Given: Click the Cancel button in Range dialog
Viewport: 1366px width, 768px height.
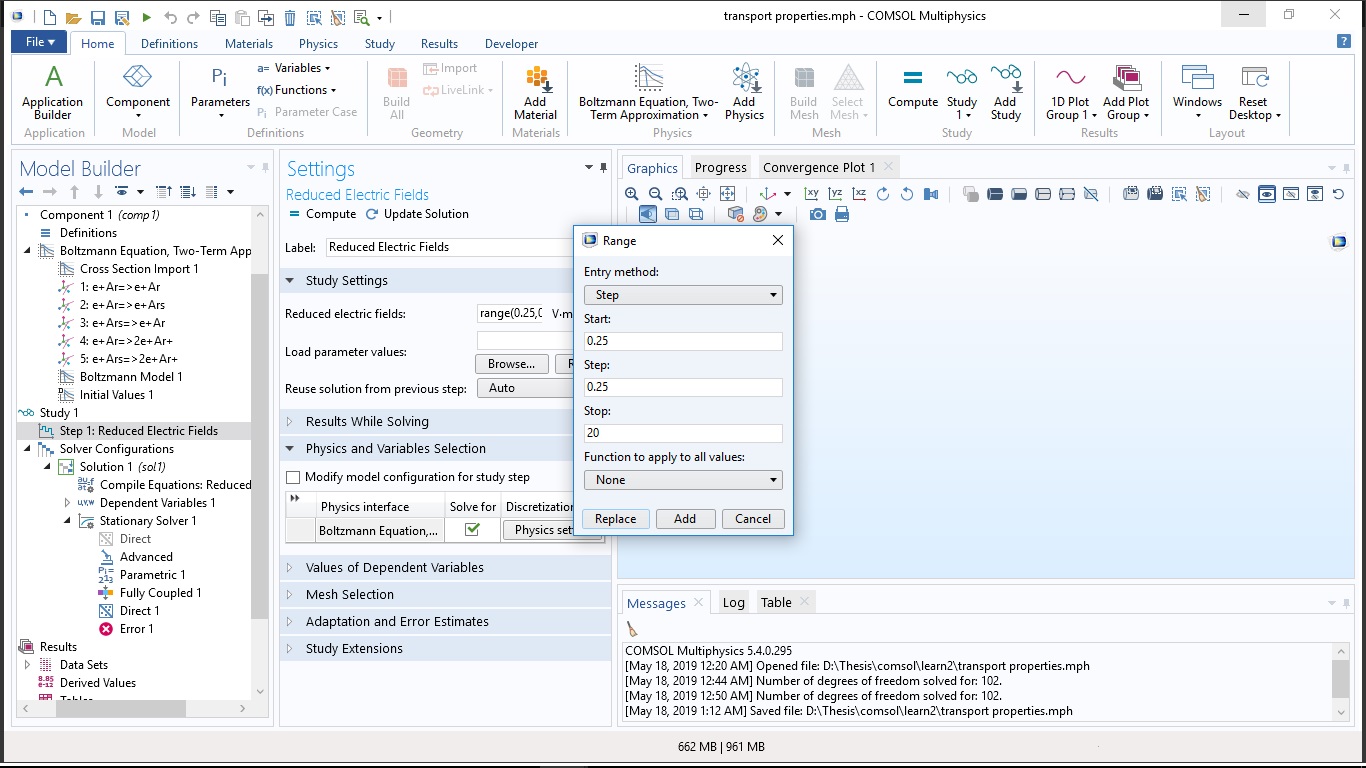Looking at the screenshot, I should point(752,519).
